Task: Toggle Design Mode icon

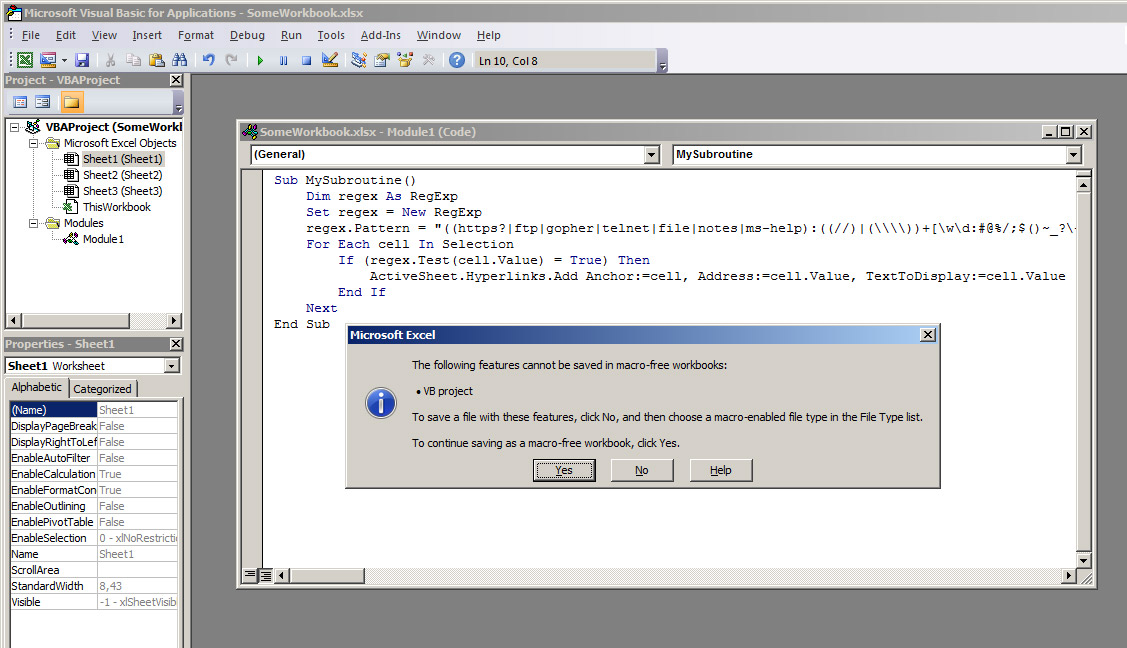Action: (x=330, y=60)
